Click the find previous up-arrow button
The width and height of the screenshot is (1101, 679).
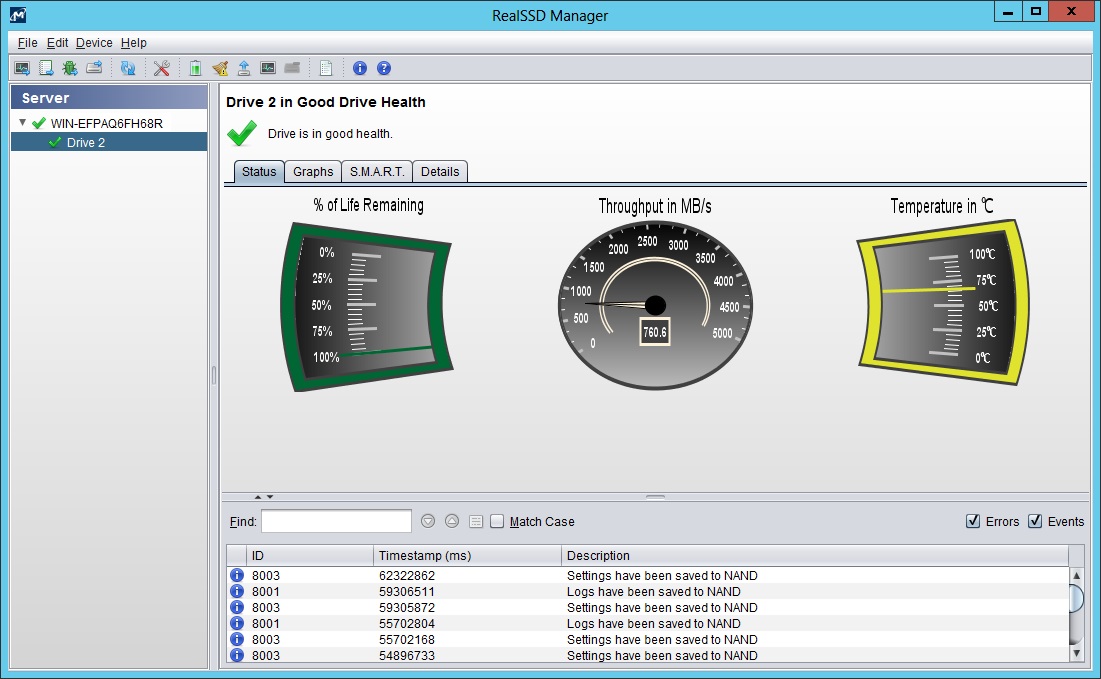[x=452, y=521]
